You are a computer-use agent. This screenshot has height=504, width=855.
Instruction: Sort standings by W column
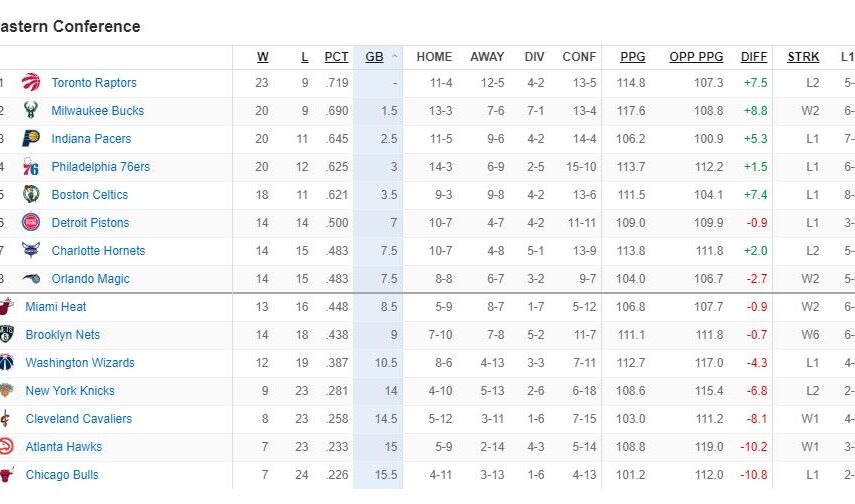click(x=263, y=57)
